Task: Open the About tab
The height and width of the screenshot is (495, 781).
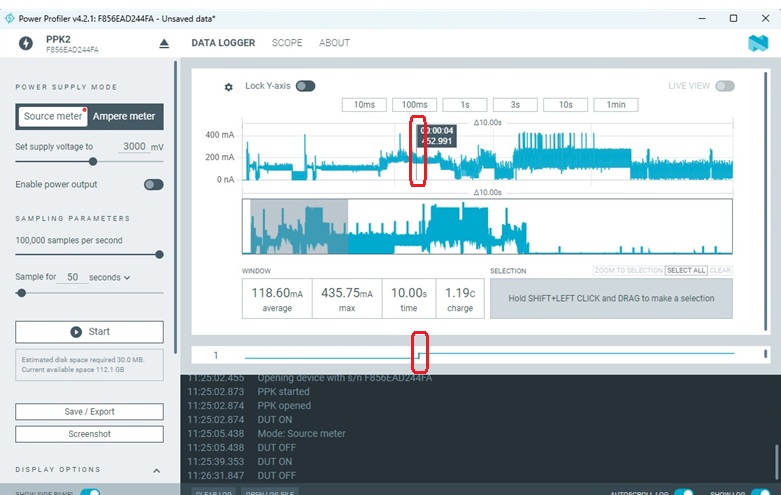Action: click(x=334, y=43)
